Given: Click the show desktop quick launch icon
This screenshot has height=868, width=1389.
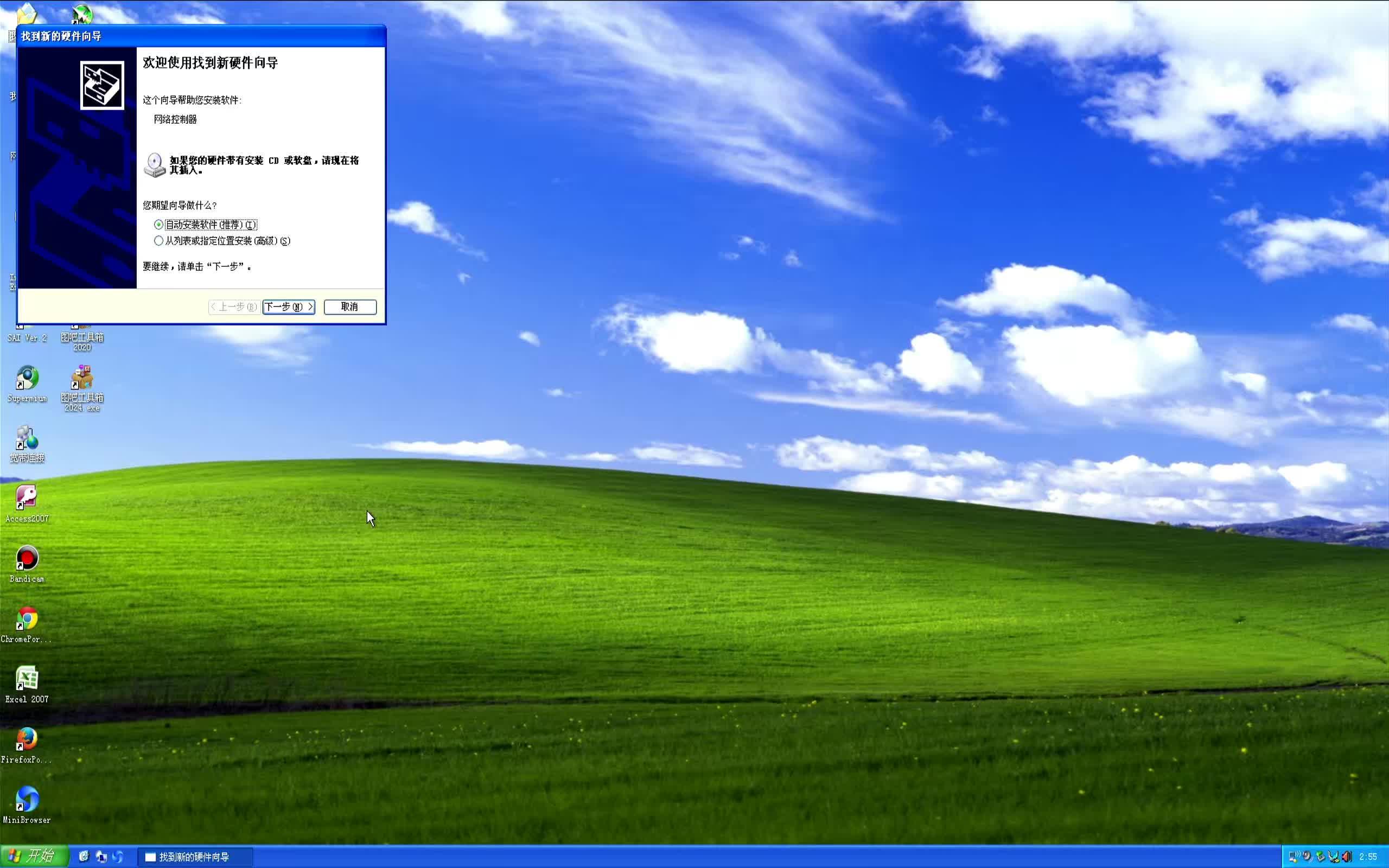Looking at the screenshot, I should coord(101,857).
